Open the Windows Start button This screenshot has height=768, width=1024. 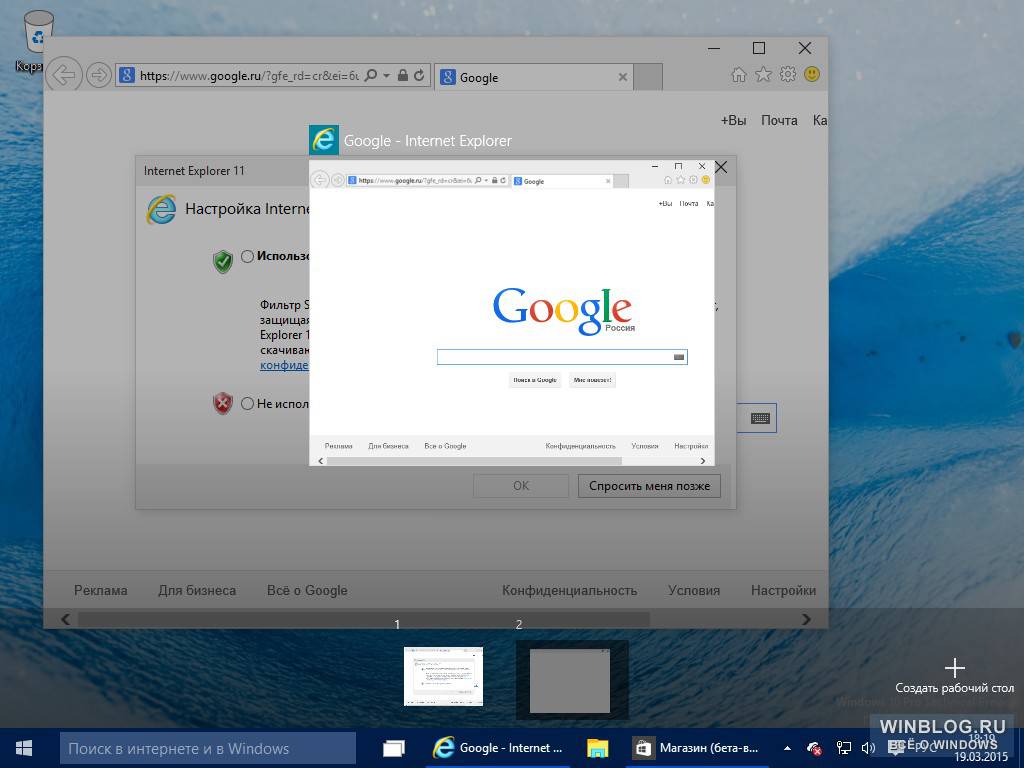point(24,748)
